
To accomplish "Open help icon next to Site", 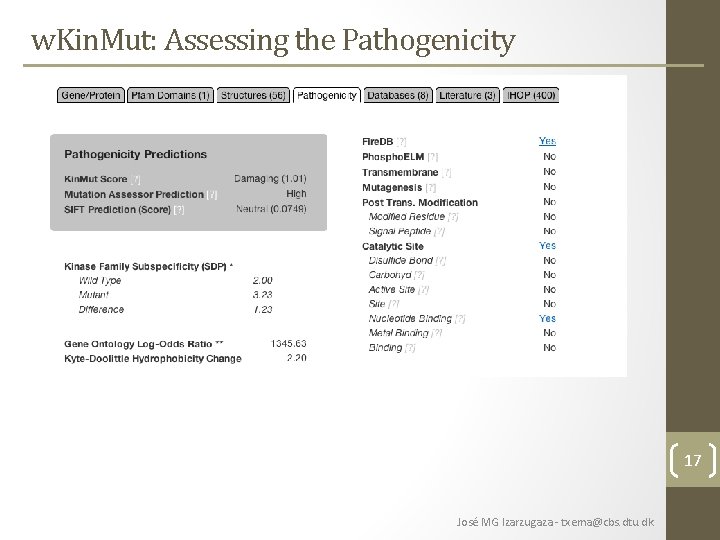I will (x=394, y=304).
